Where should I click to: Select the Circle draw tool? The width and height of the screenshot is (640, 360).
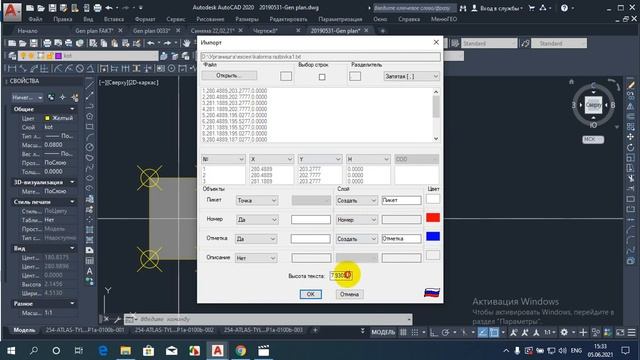tap(90, 147)
